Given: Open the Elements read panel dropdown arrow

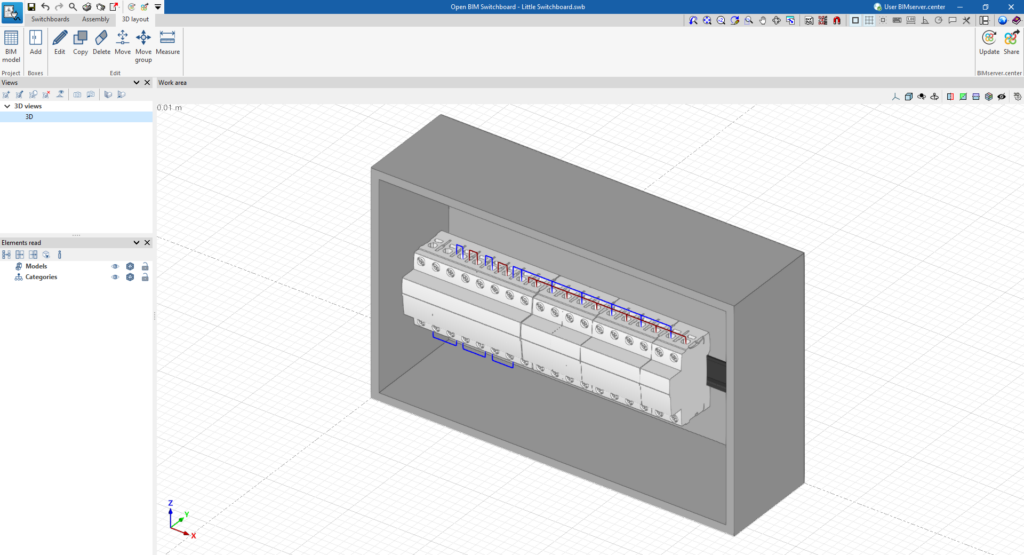Looking at the screenshot, I should pos(137,243).
